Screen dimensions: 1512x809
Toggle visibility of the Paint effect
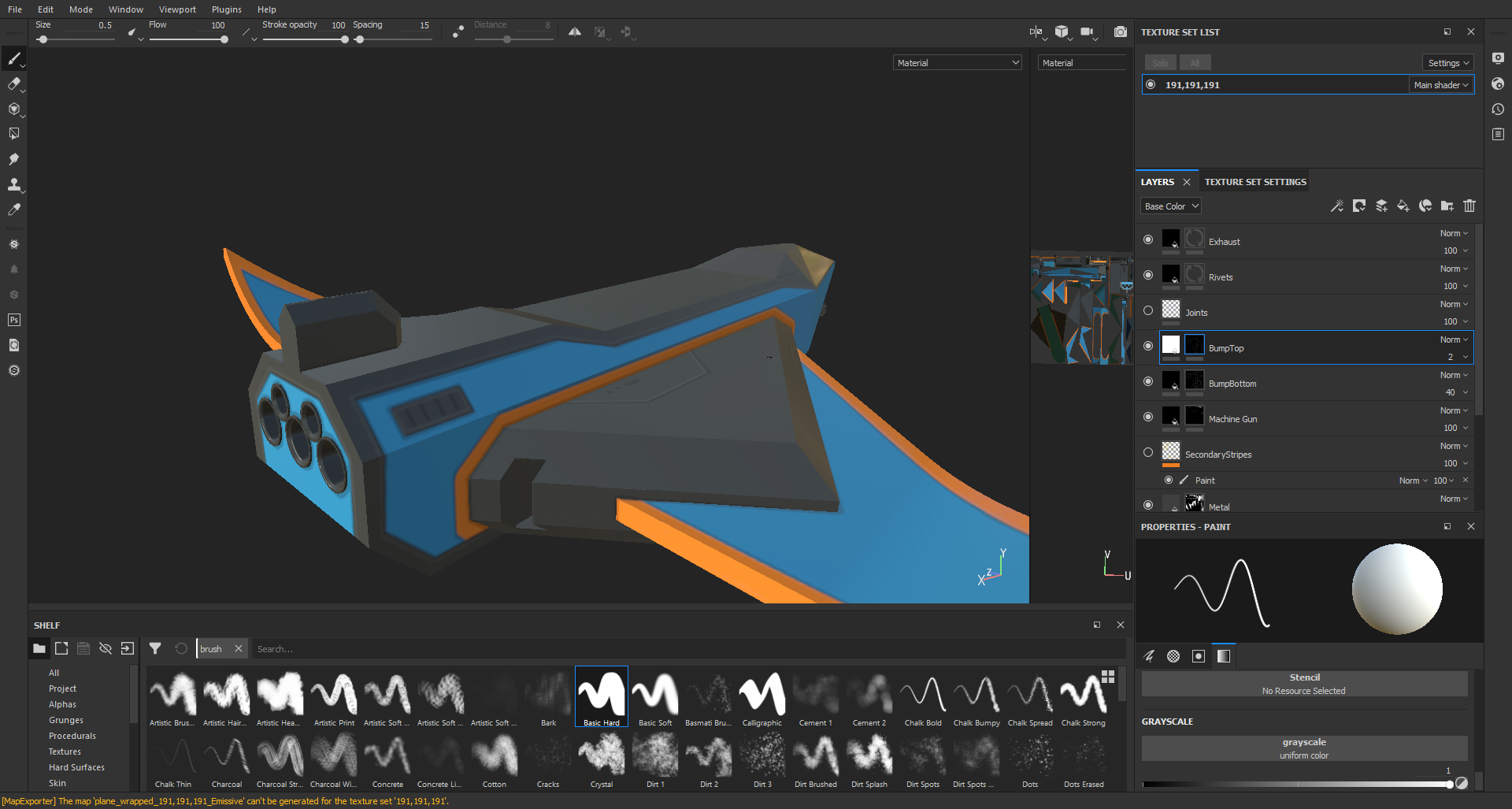[x=1169, y=480]
